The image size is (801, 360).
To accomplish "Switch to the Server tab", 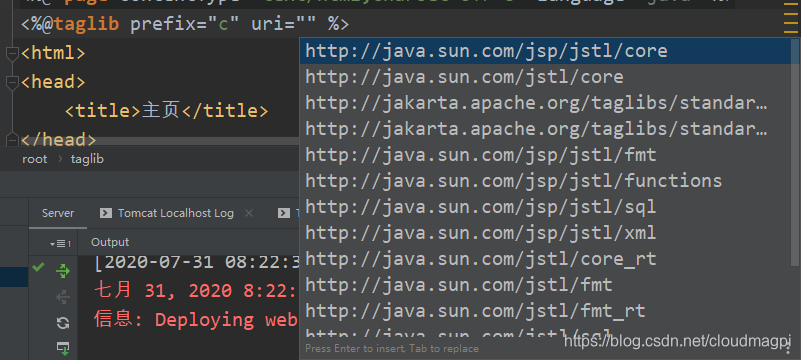I will [x=58, y=213].
